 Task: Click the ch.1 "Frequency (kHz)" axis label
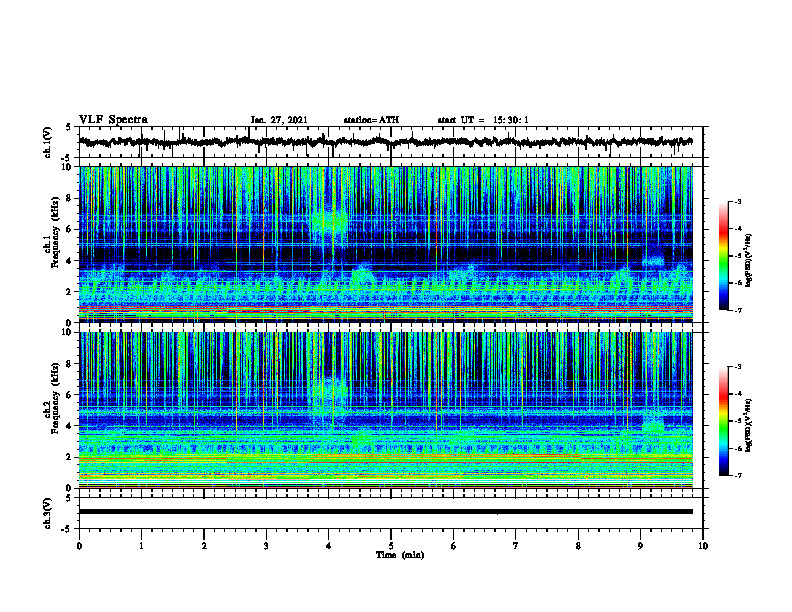pyautogui.click(x=56, y=233)
